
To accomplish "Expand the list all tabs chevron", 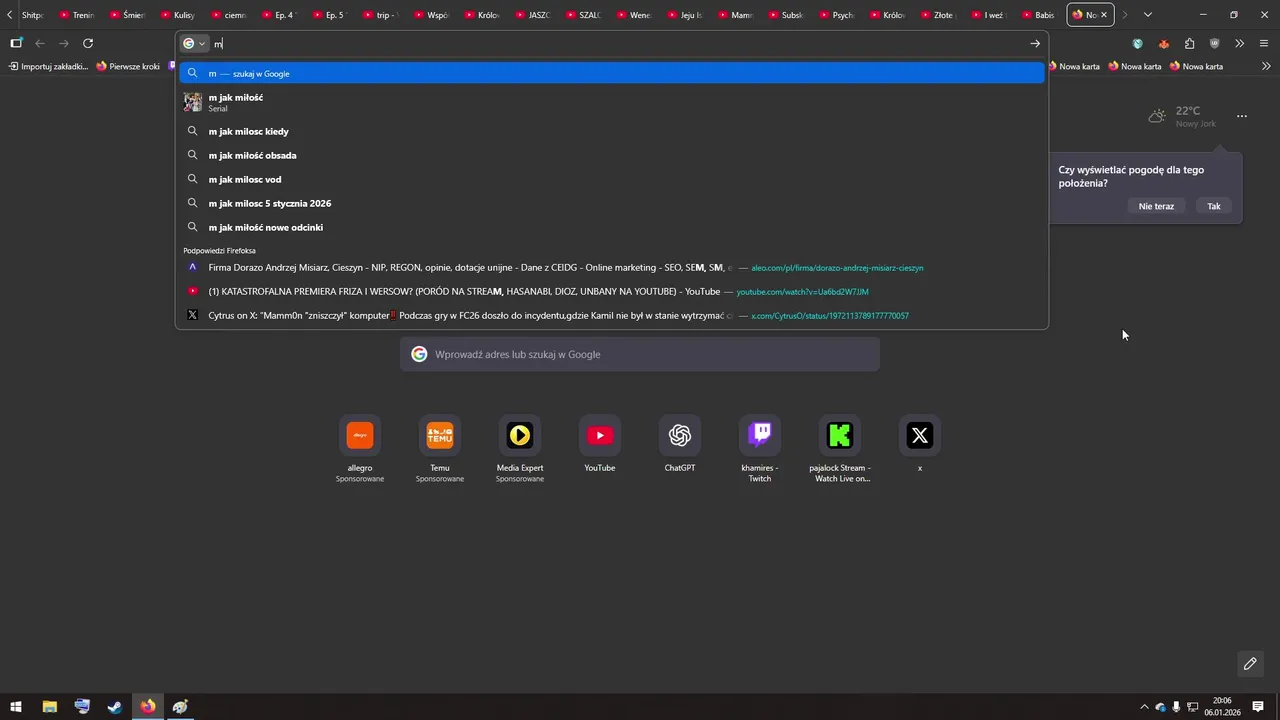I will click(1147, 15).
